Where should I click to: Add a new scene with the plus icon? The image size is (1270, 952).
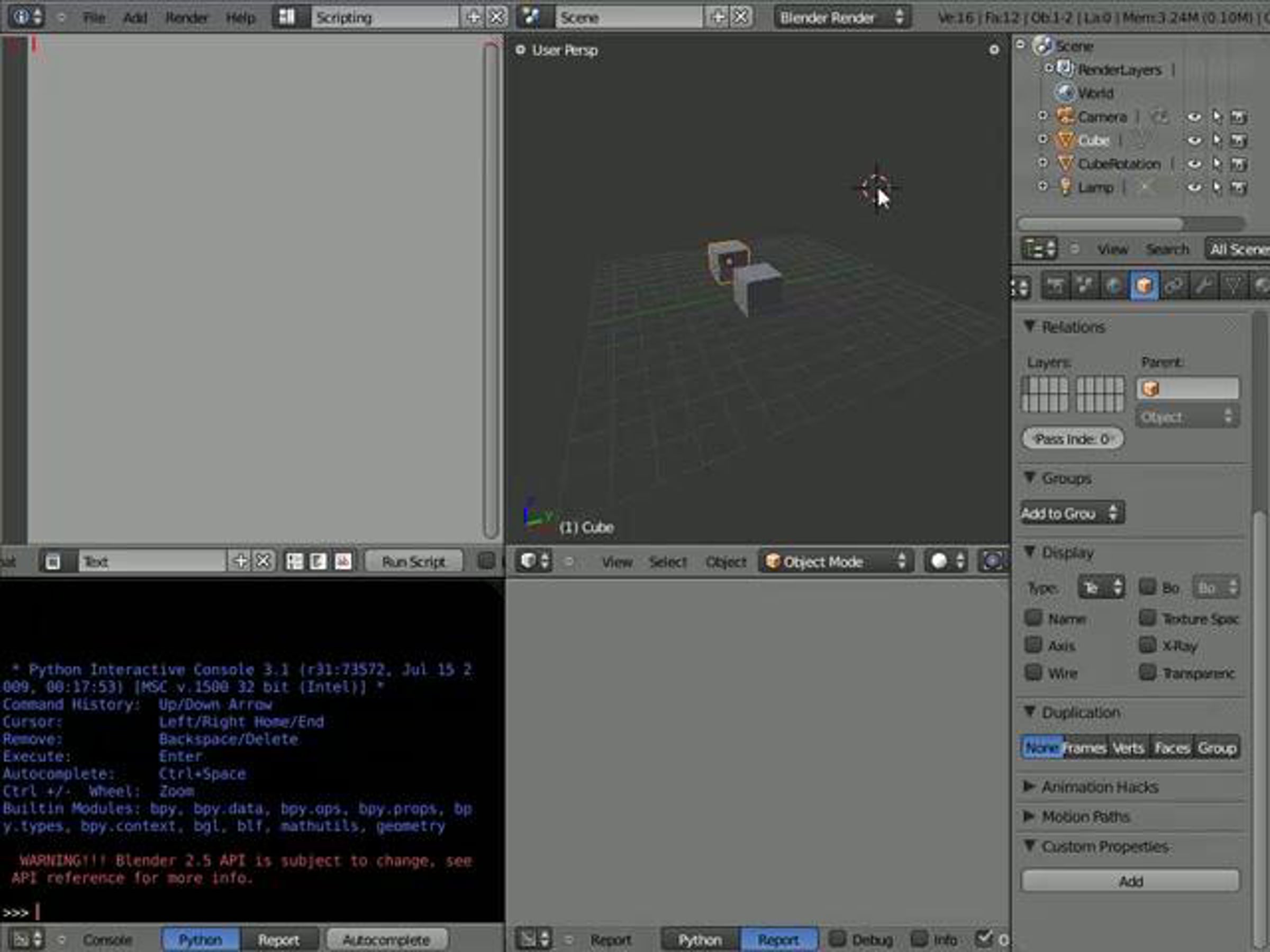pyautogui.click(x=718, y=17)
